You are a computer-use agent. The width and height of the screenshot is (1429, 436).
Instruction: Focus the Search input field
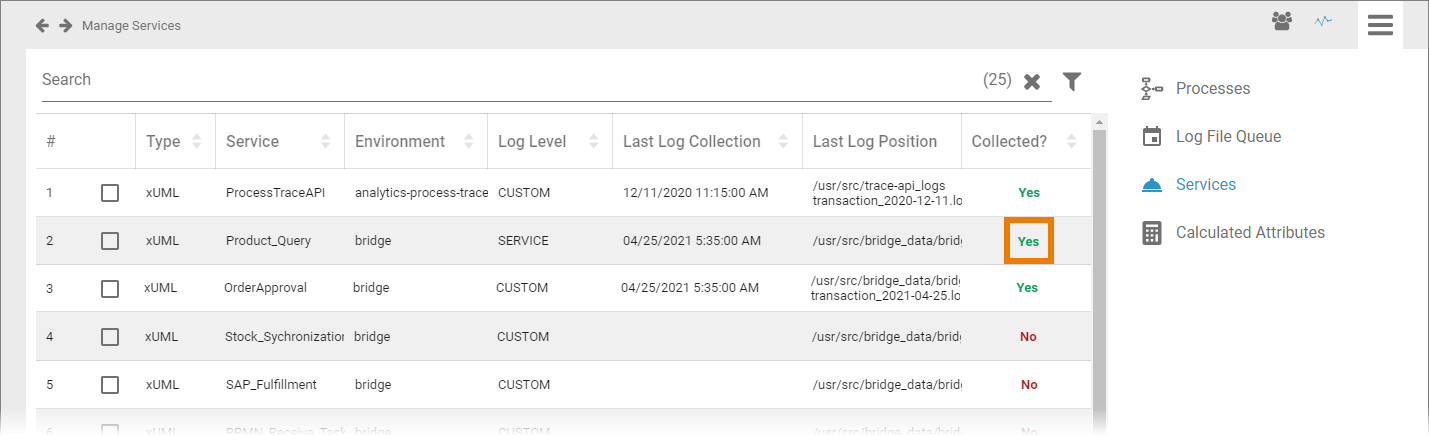pyautogui.click(x=500, y=80)
